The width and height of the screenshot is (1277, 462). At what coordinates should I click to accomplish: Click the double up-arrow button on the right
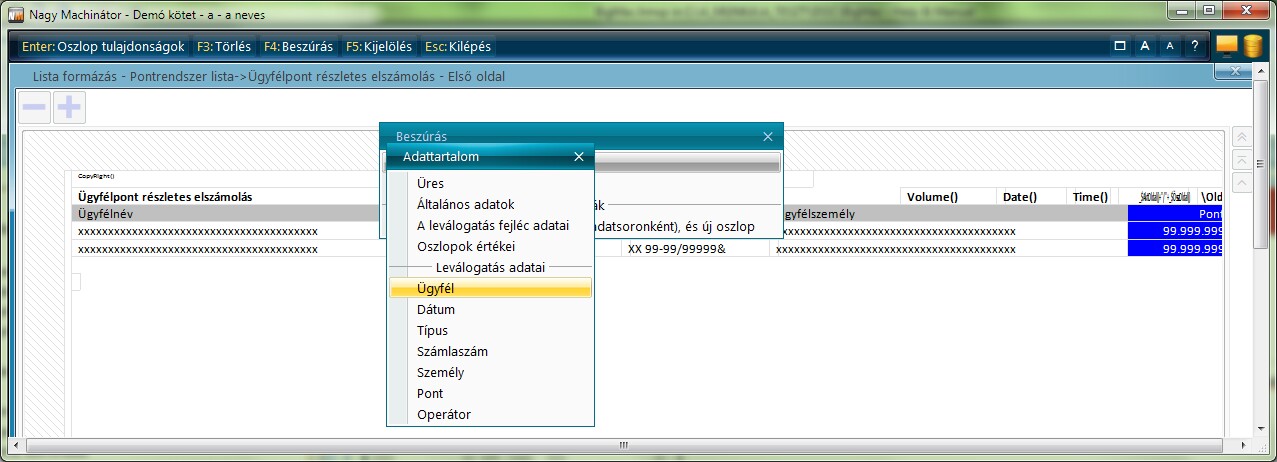tap(1241, 137)
